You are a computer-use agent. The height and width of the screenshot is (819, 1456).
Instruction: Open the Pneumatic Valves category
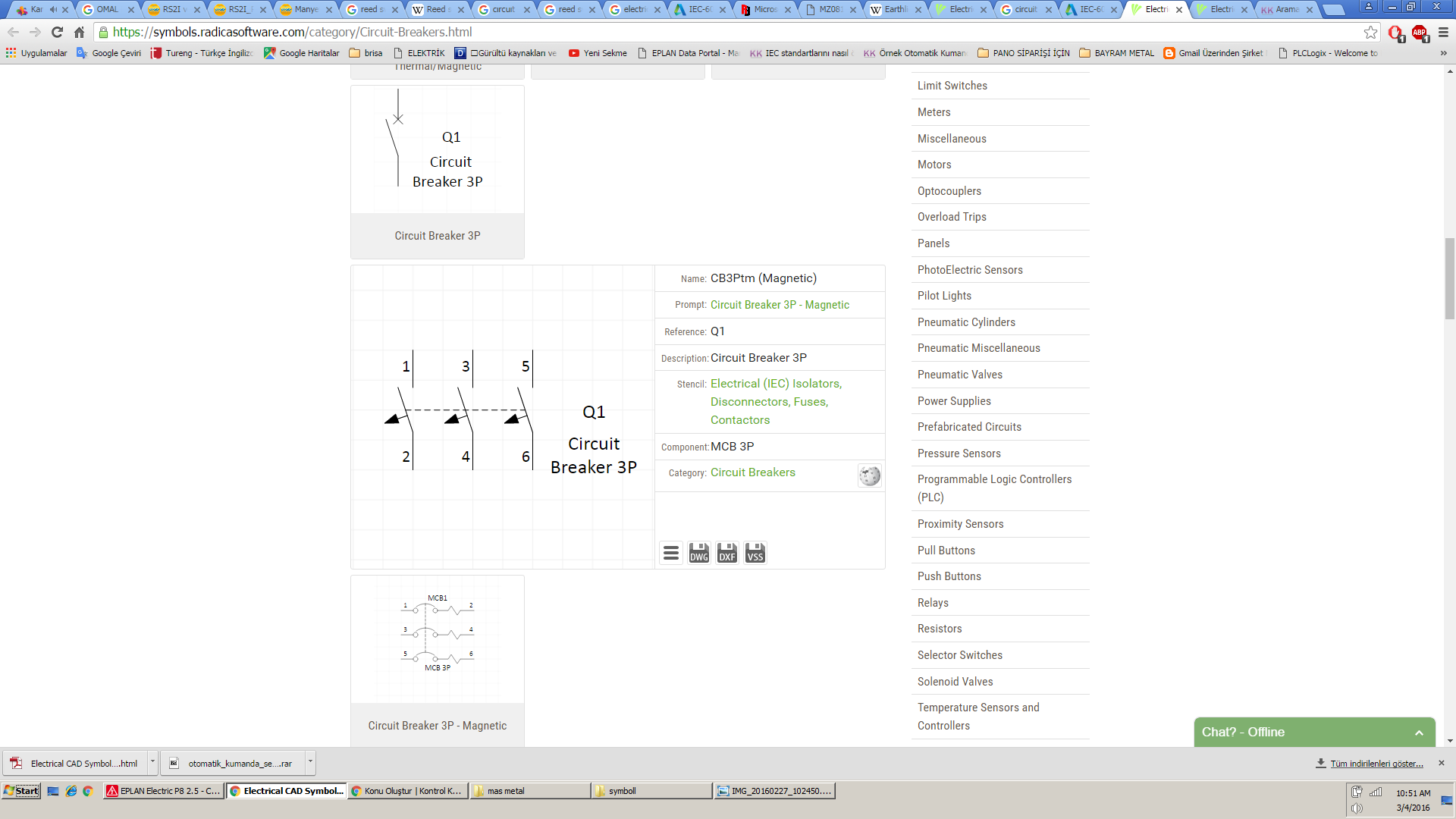[960, 375]
